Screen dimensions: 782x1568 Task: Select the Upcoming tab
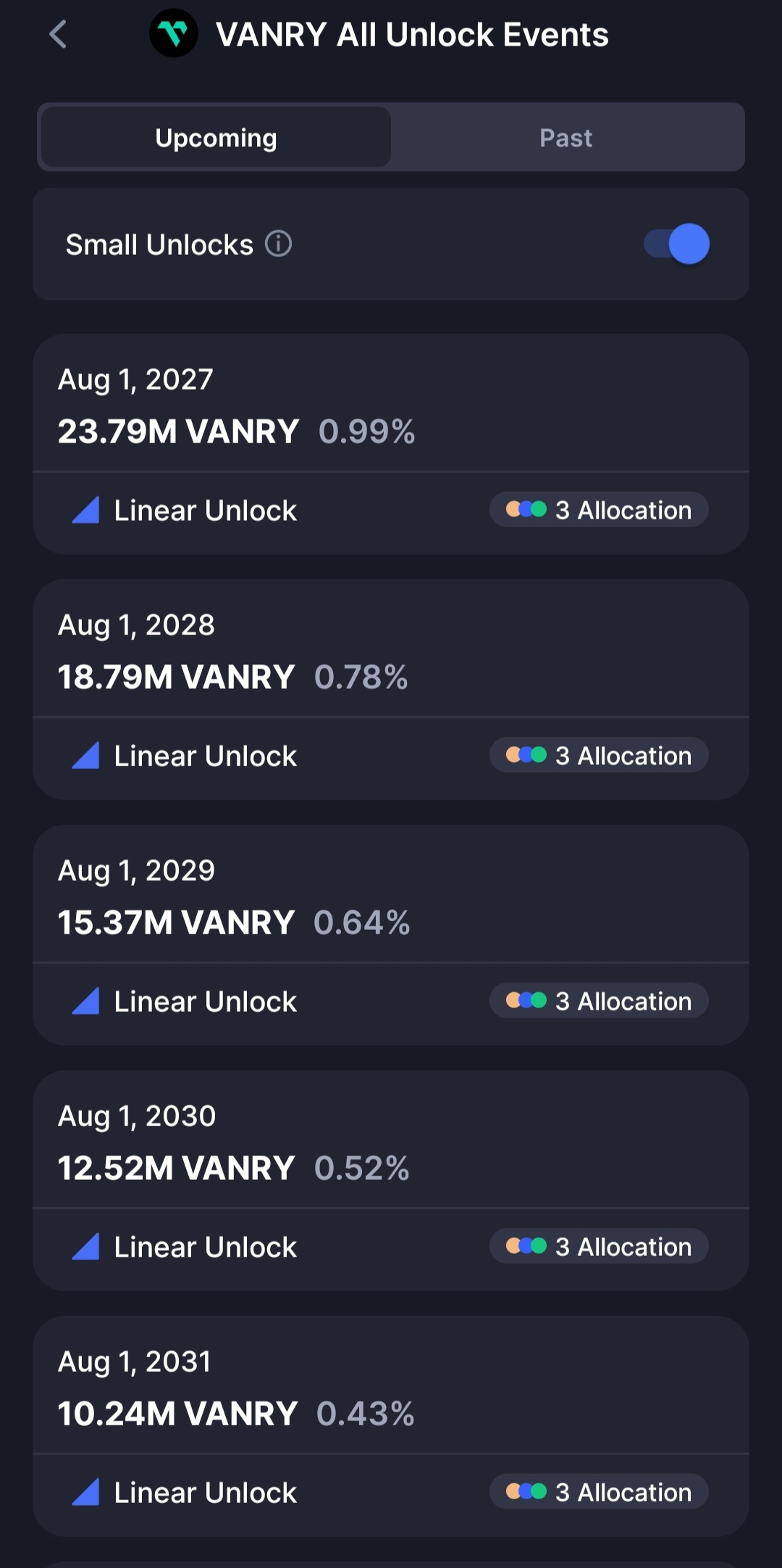click(216, 138)
